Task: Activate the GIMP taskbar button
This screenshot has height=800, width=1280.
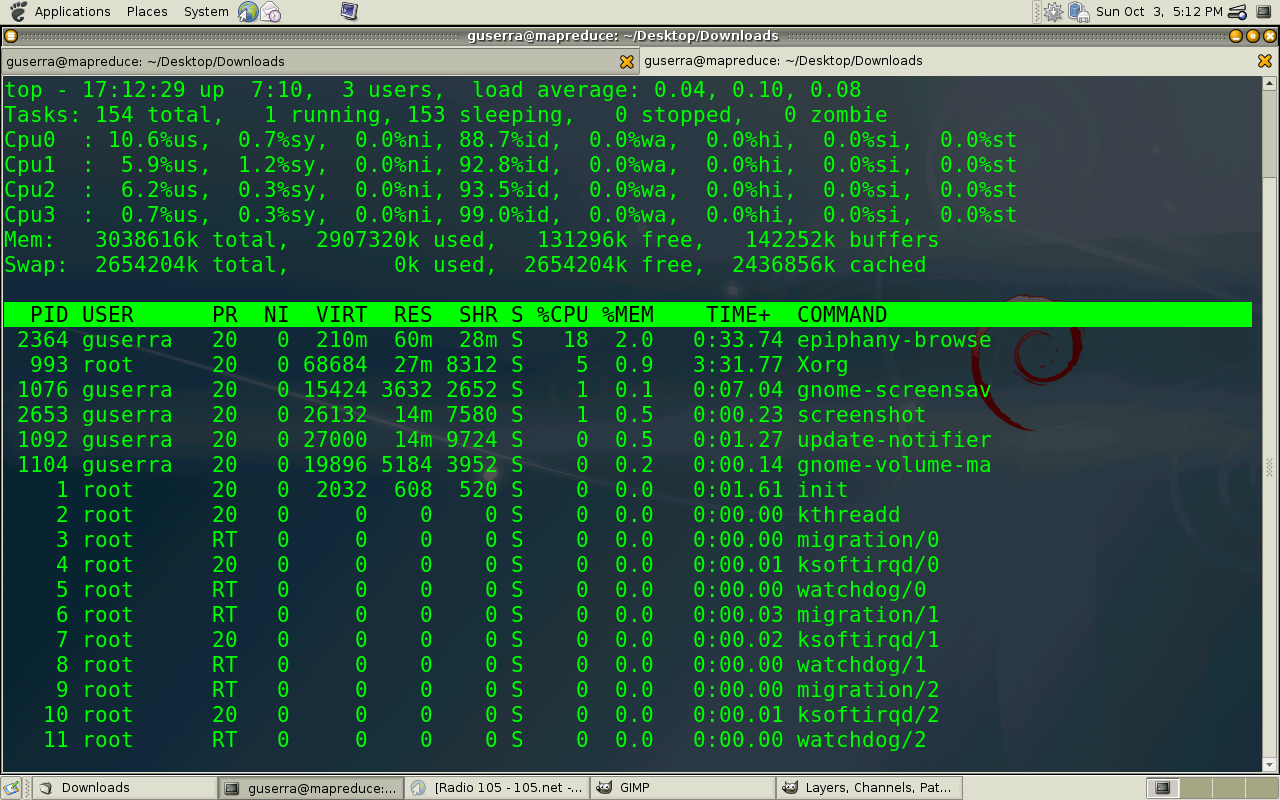Action: tap(683, 788)
